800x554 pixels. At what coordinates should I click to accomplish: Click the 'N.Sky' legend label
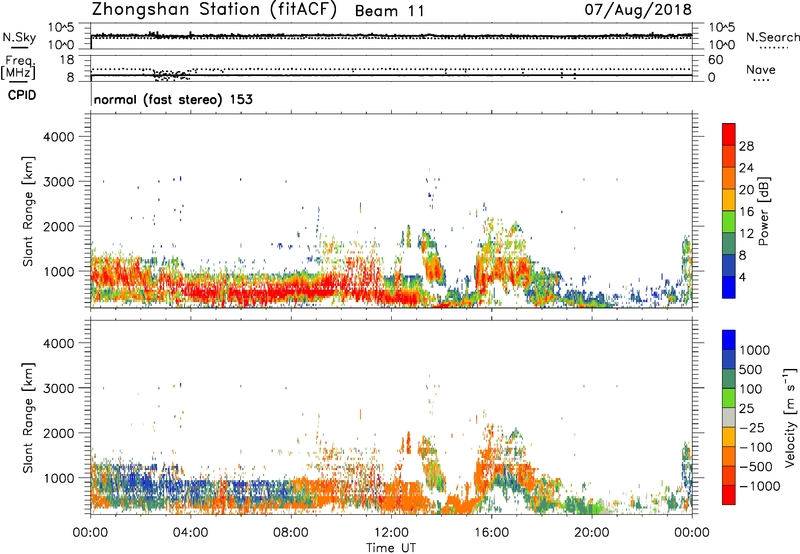click(19, 37)
